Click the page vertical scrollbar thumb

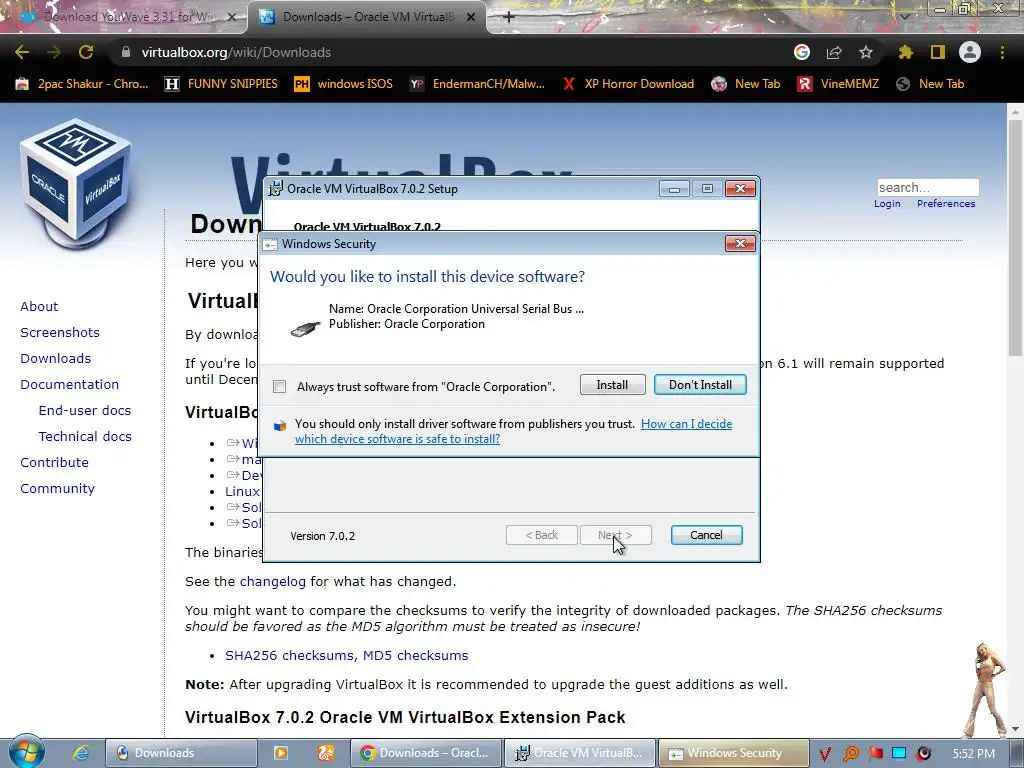(x=1016, y=238)
